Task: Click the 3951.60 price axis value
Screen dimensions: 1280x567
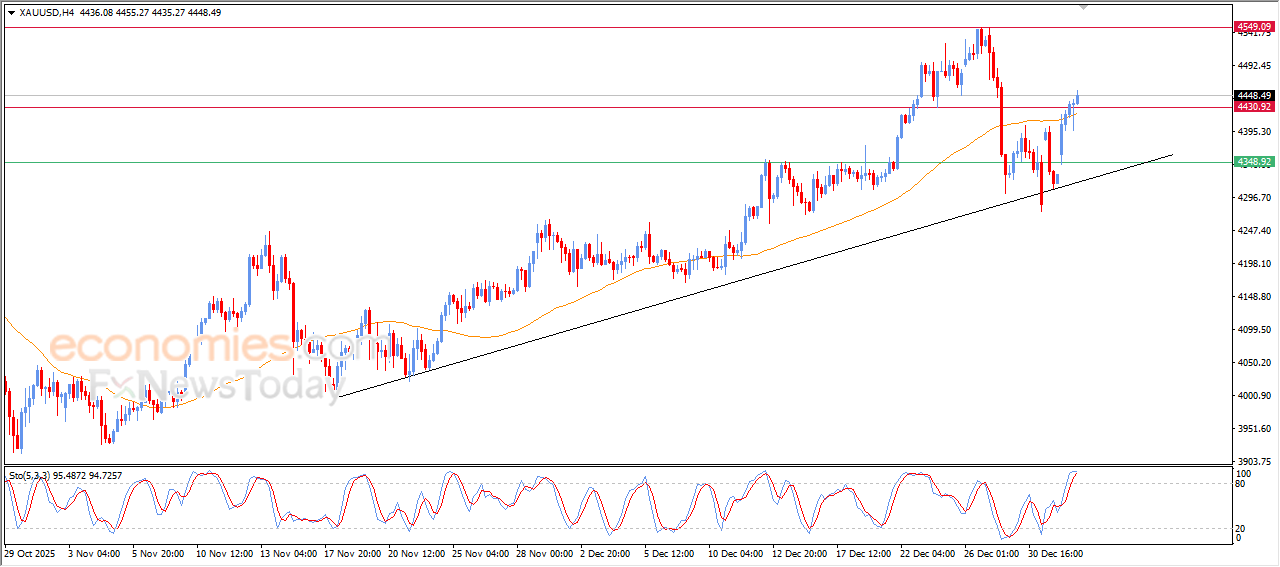Action: click(x=1253, y=429)
